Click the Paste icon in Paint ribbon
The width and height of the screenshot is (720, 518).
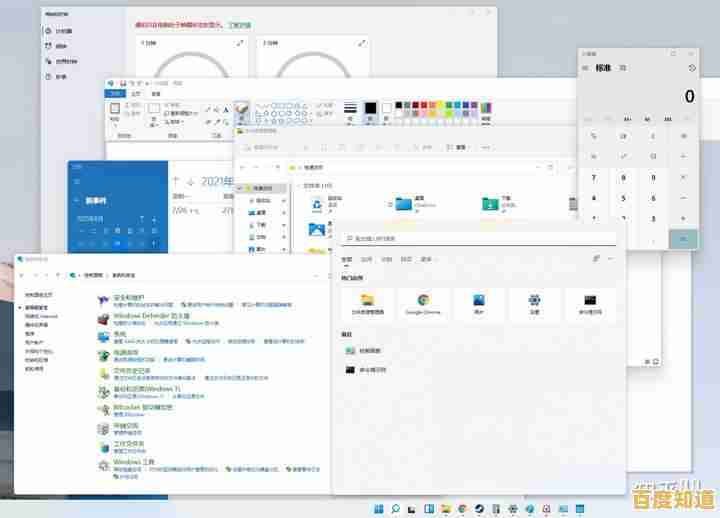tap(115, 109)
